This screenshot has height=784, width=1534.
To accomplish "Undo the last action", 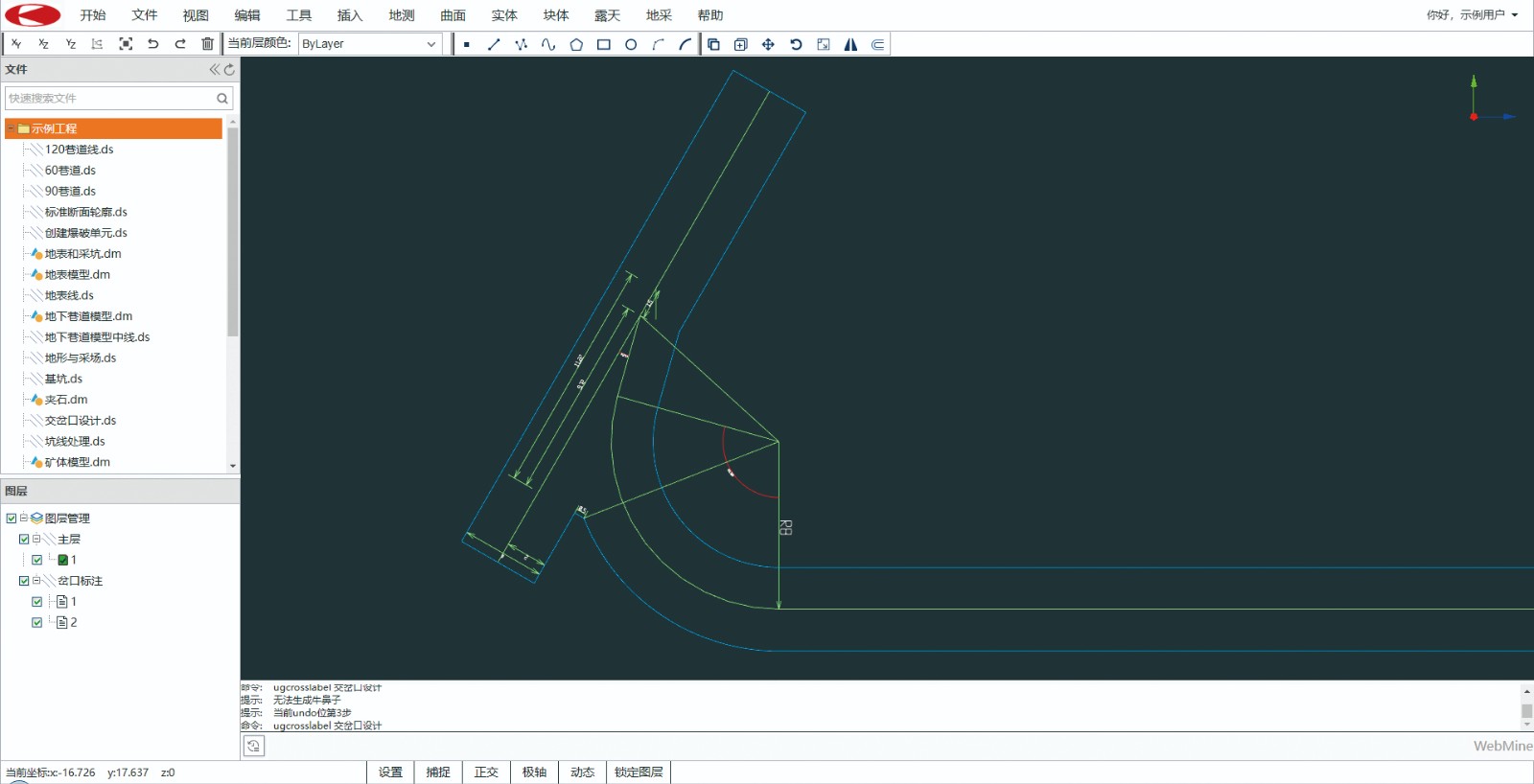I will click(x=152, y=44).
